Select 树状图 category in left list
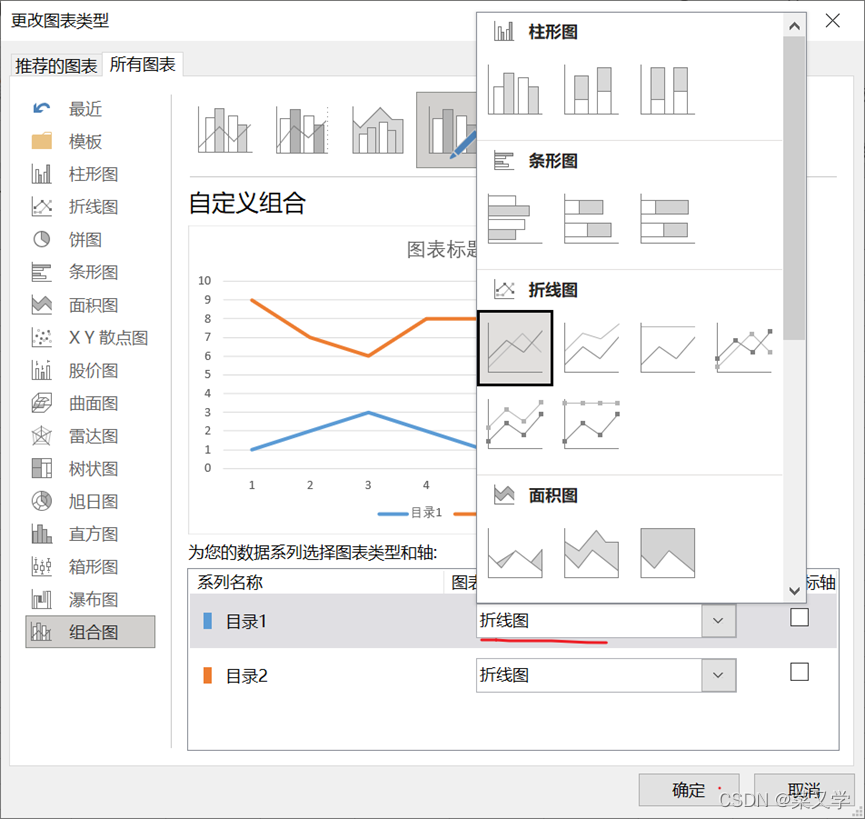This screenshot has width=865, height=819. 90,469
